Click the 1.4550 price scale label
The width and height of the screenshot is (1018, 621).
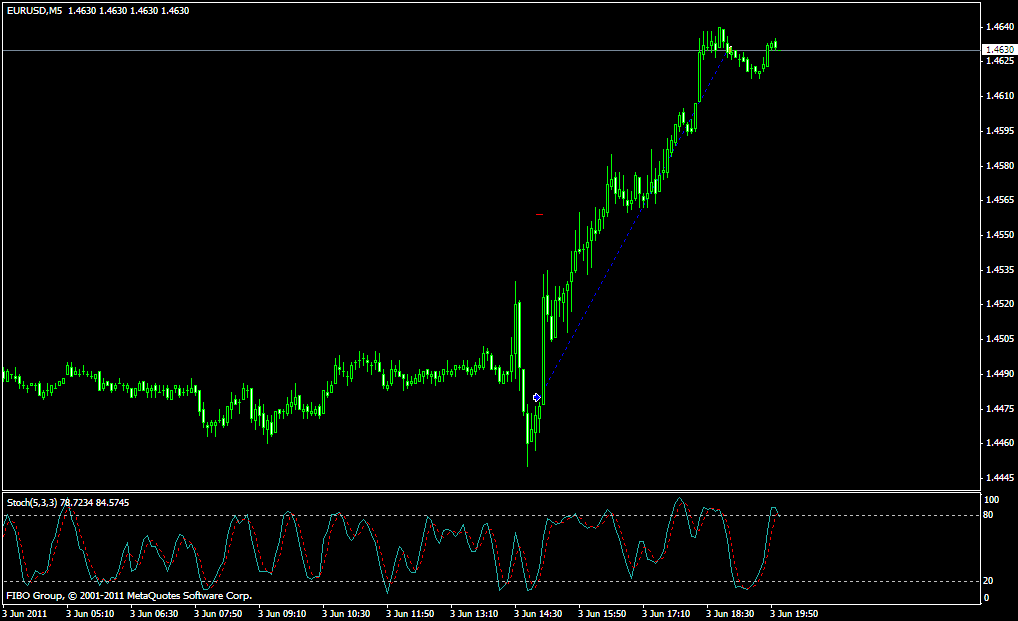998,235
